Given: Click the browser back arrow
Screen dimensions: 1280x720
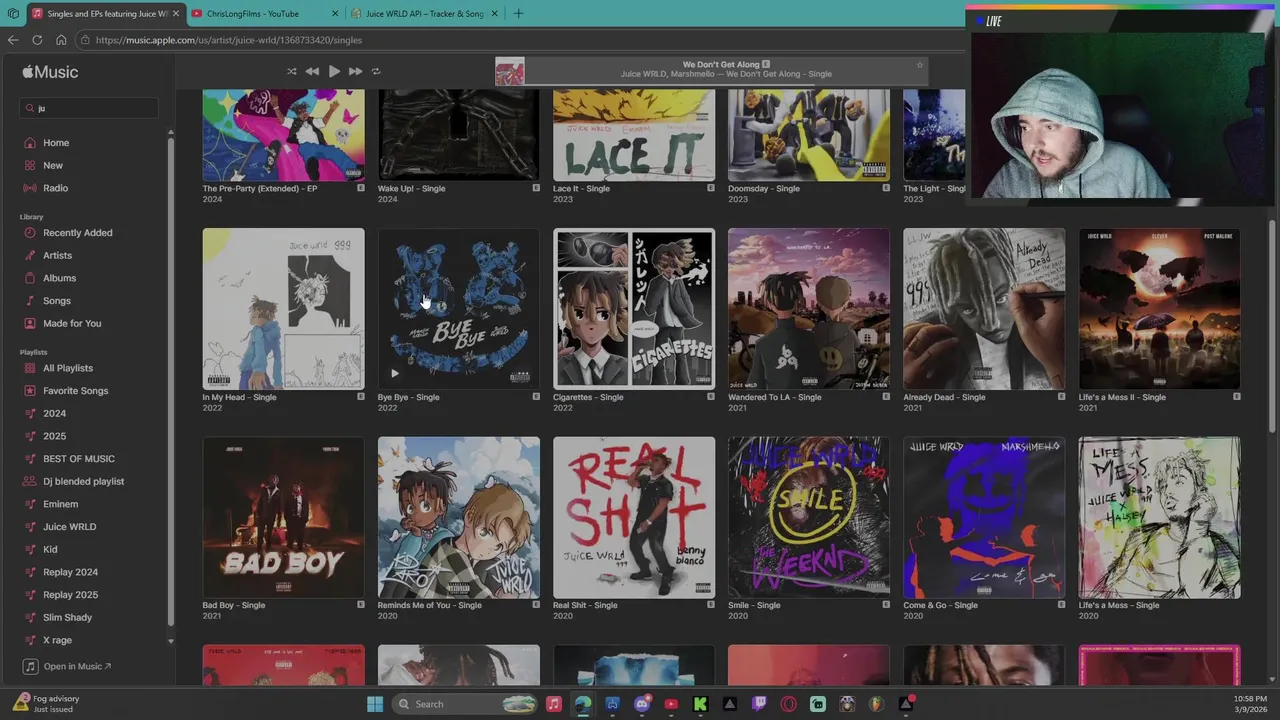Looking at the screenshot, I should click(13, 40).
